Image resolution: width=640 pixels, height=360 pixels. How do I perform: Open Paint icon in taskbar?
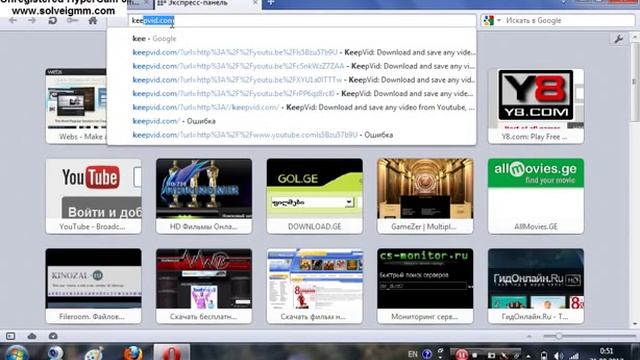[94, 353]
